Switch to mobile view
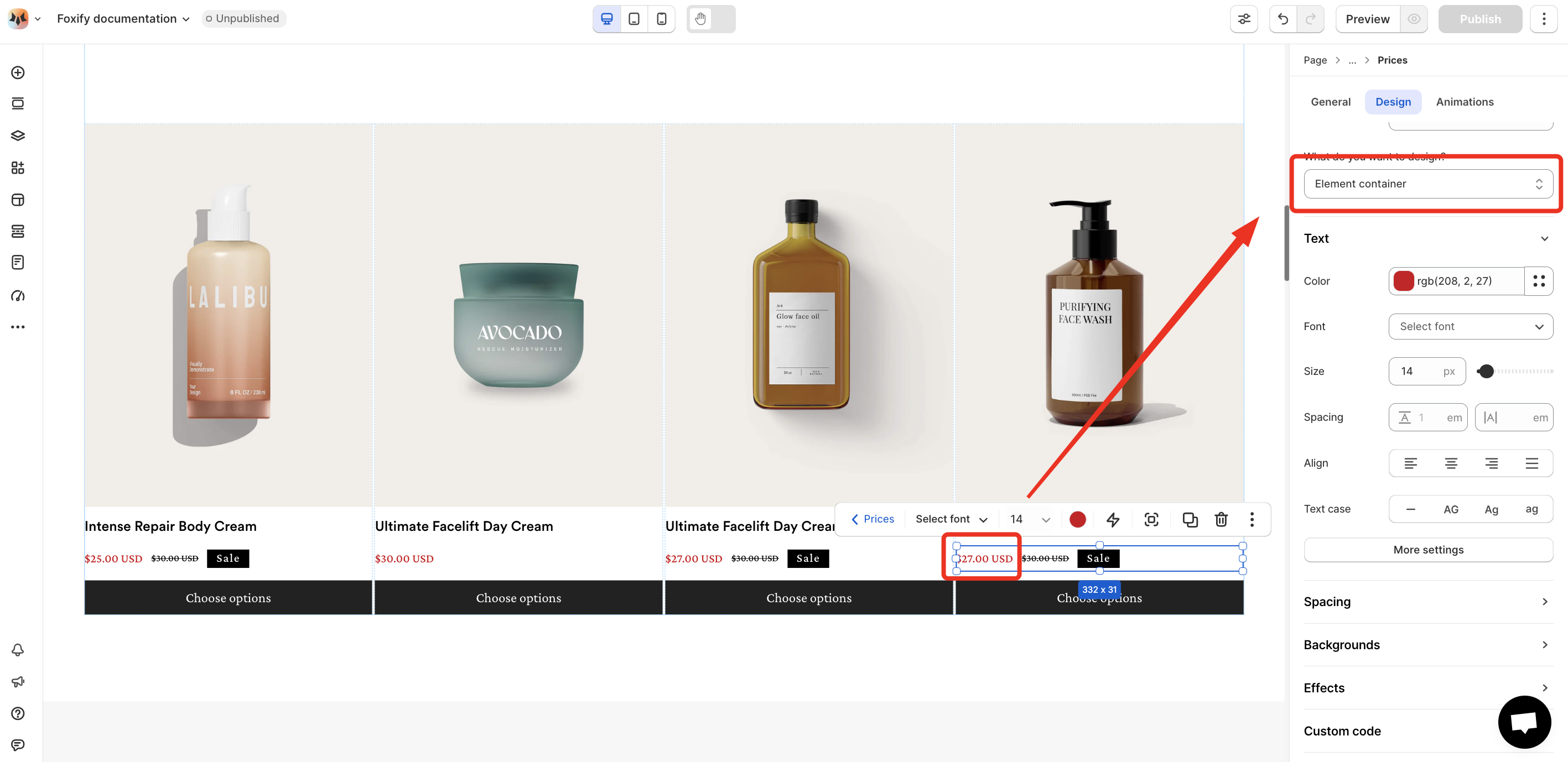 [661, 19]
